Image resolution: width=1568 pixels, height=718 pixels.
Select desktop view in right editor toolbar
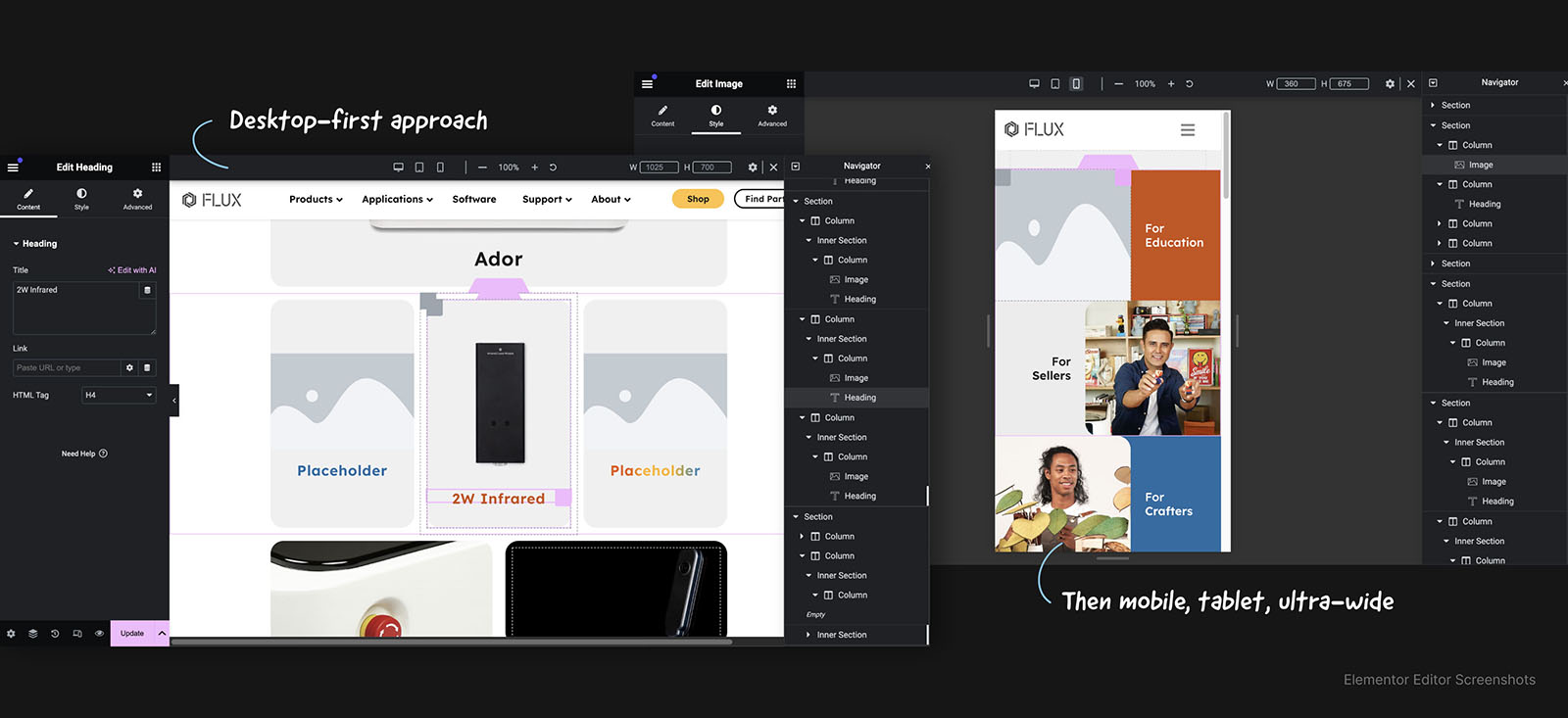1034,84
